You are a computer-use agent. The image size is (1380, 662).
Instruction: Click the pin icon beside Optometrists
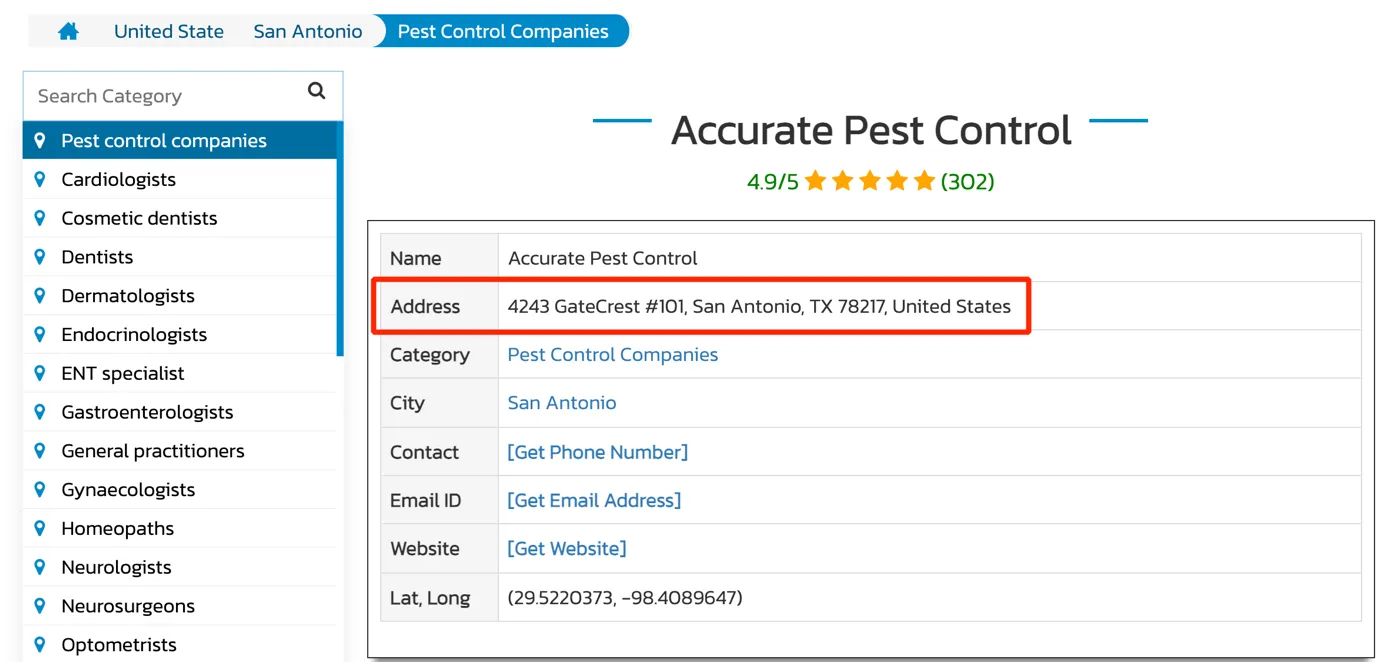(40, 645)
